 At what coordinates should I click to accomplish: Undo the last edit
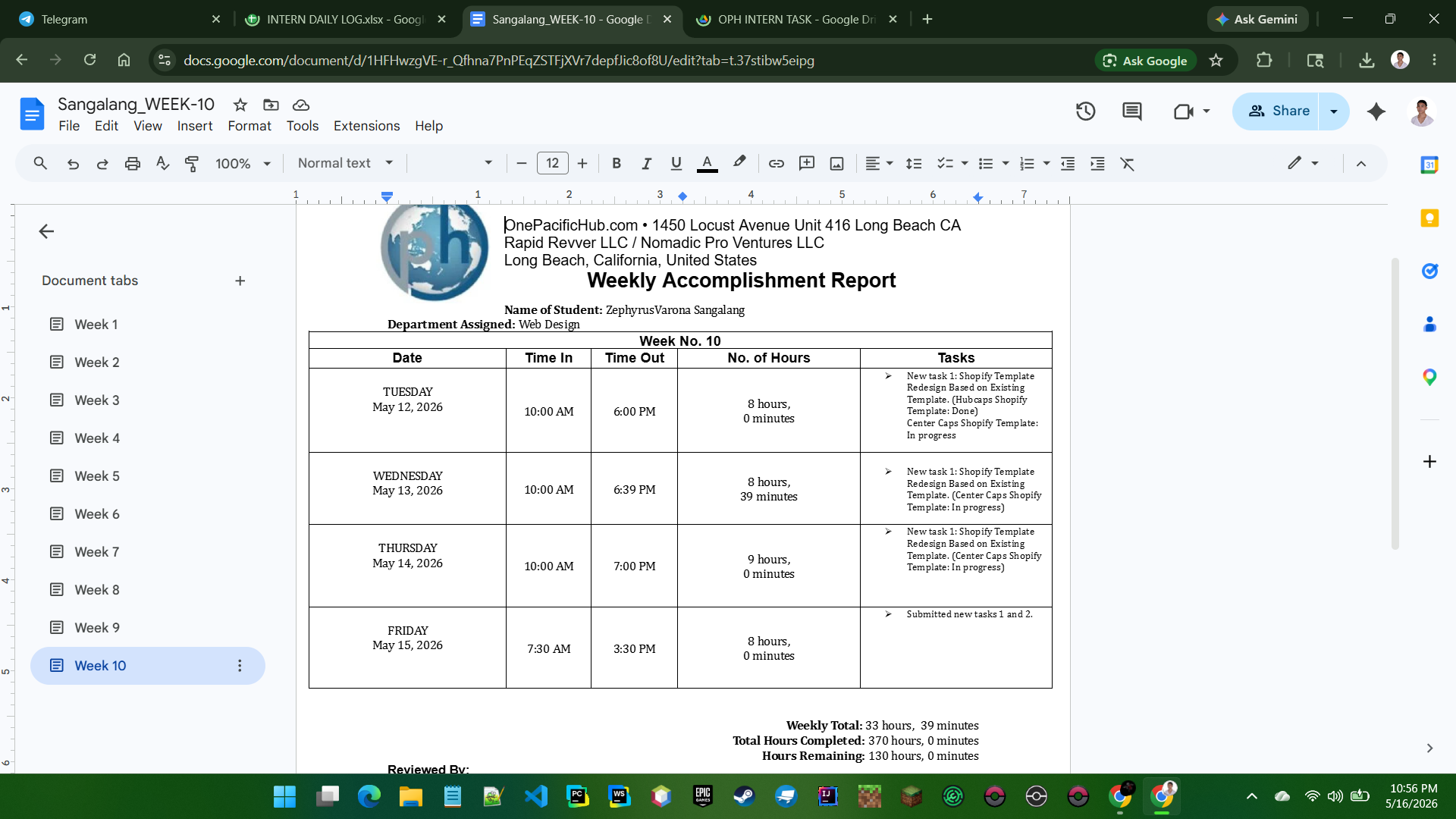73,163
